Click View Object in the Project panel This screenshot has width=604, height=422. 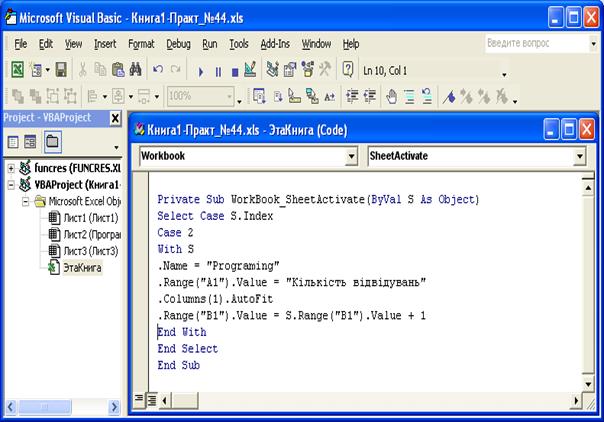(x=30, y=142)
